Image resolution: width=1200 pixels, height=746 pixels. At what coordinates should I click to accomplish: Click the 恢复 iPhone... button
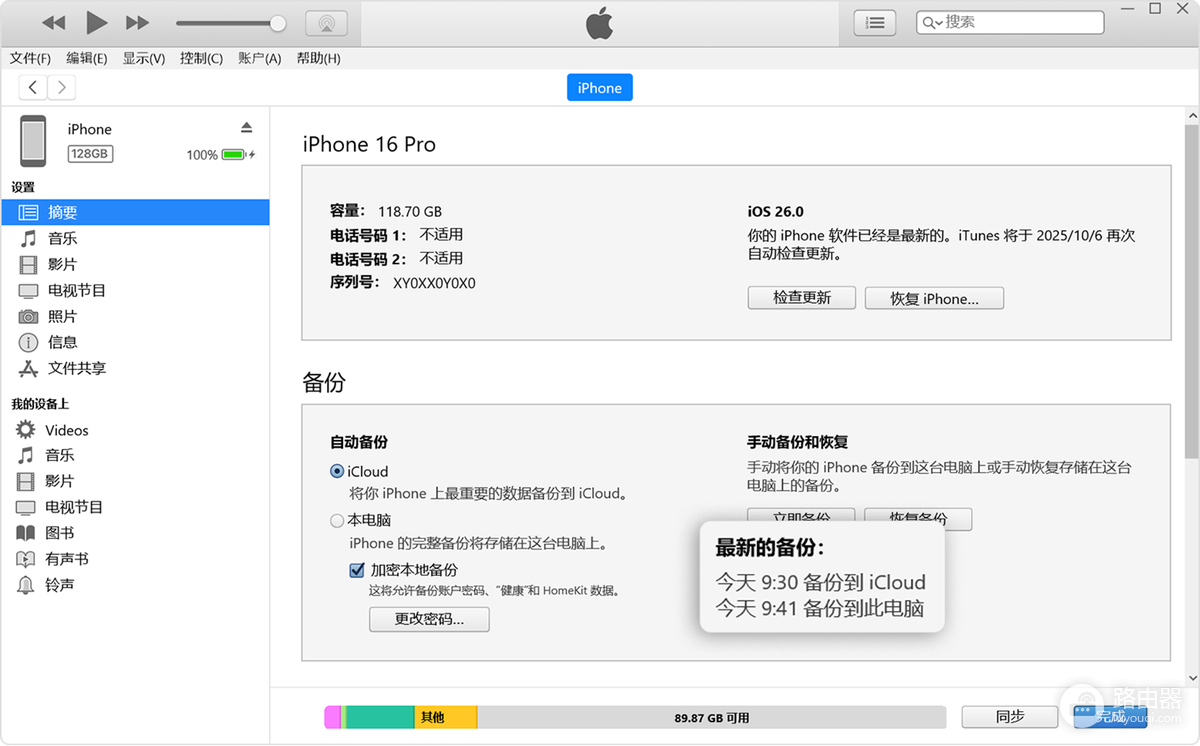click(934, 298)
